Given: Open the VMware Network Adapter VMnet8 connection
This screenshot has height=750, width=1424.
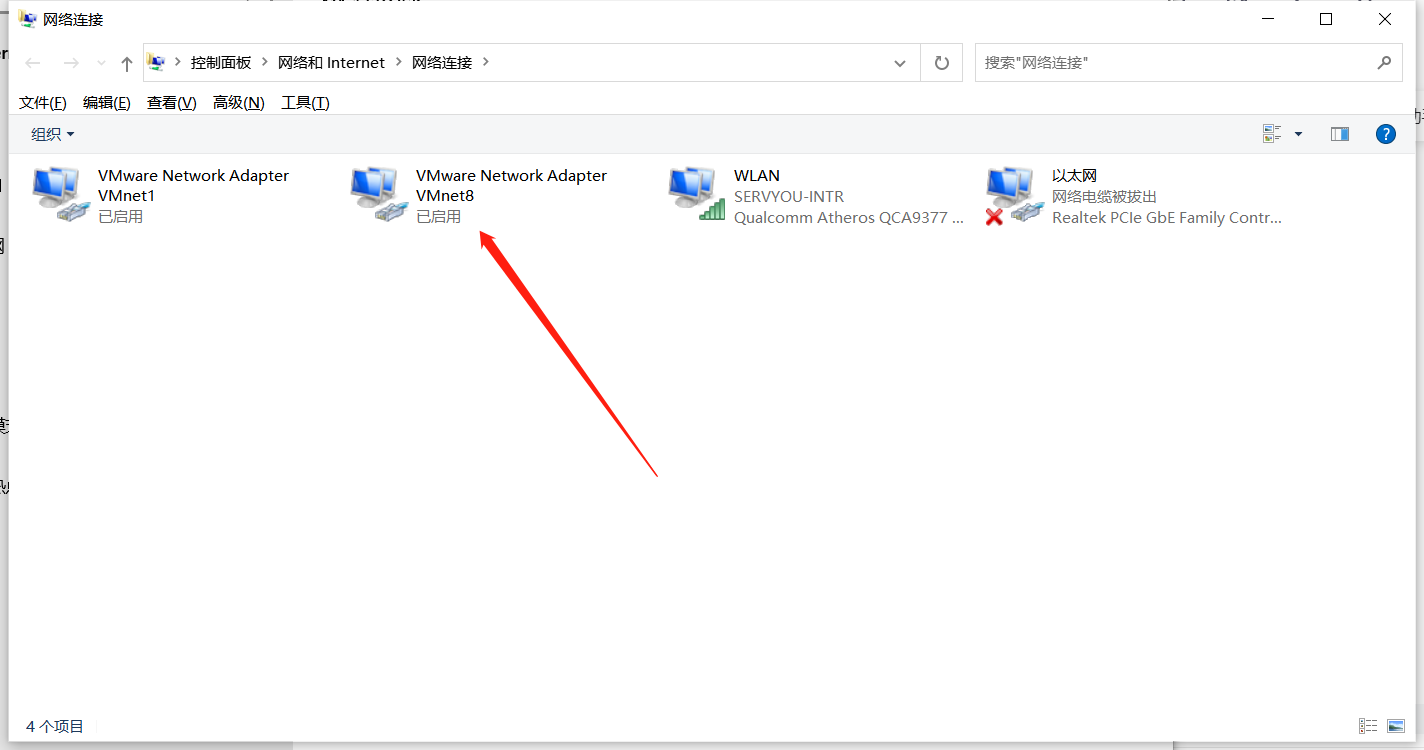Looking at the screenshot, I should 510,185.
